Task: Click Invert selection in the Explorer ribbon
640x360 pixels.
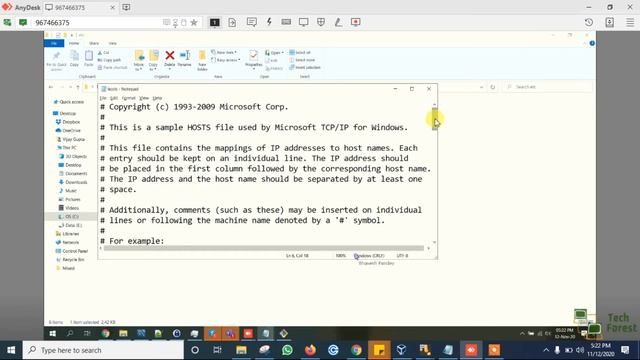Action: (x=305, y=67)
